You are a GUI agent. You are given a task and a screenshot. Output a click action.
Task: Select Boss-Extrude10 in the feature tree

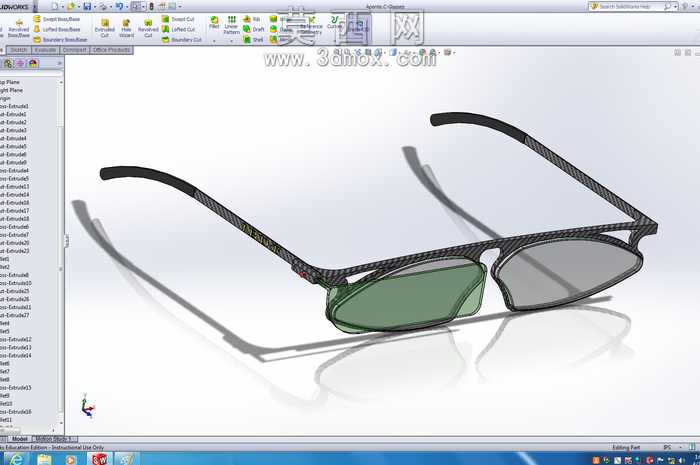pyautogui.click(x=16, y=283)
